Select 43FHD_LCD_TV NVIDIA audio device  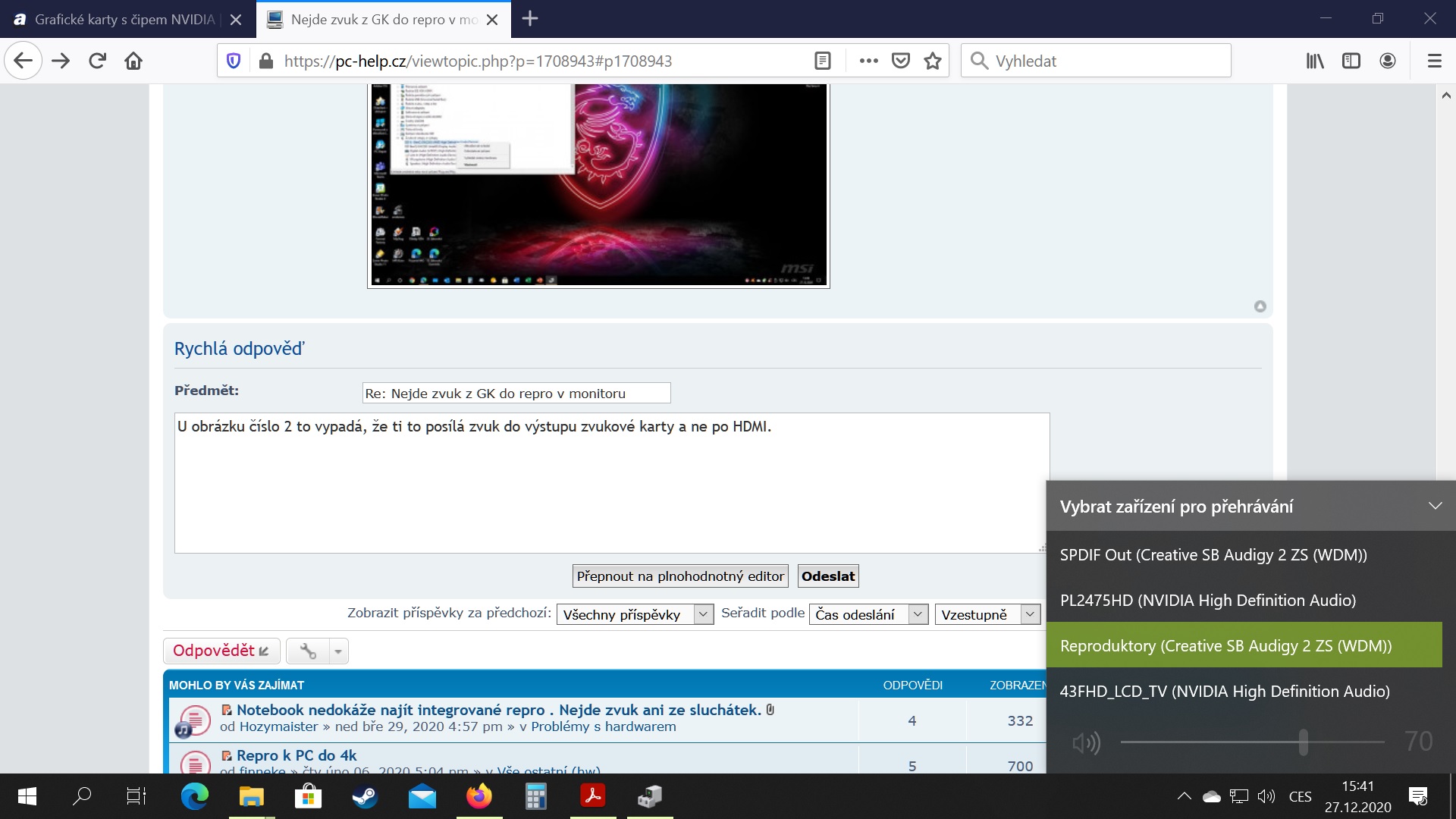tap(1224, 691)
